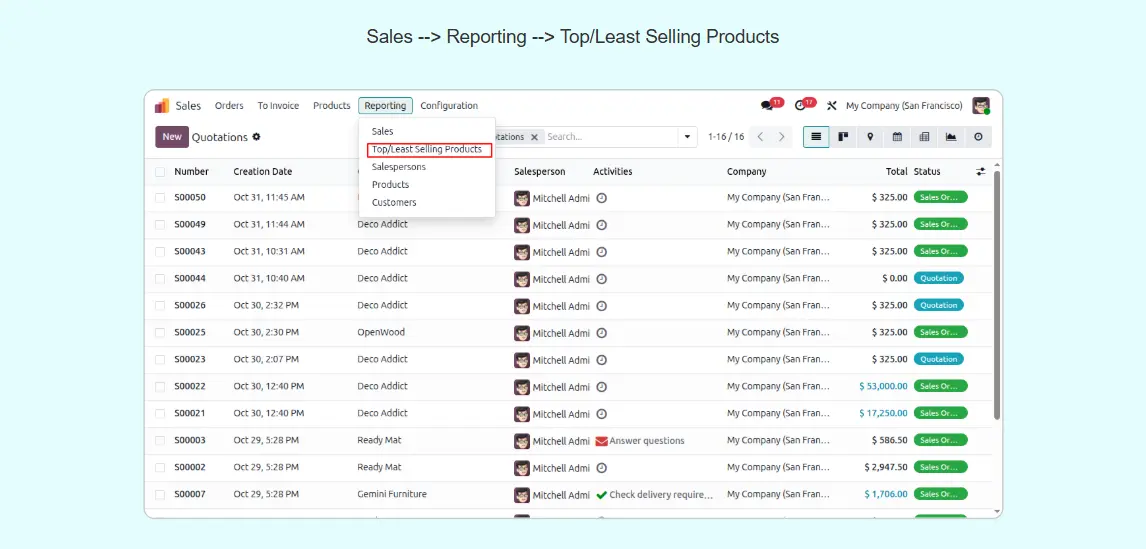Click the Quotations settings gear icon

click(256, 137)
